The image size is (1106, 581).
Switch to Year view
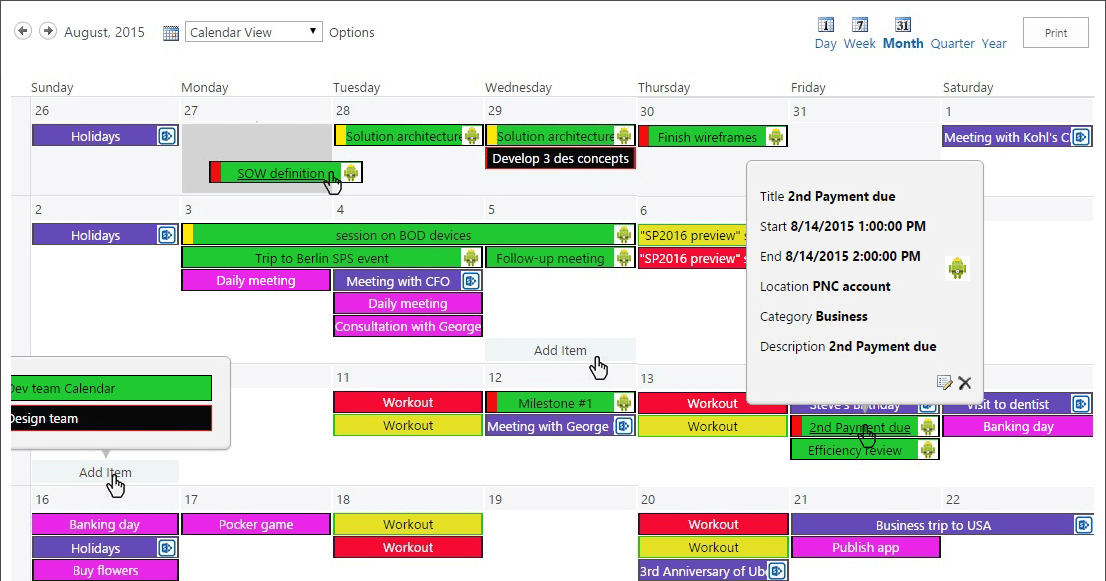point(994,43)
